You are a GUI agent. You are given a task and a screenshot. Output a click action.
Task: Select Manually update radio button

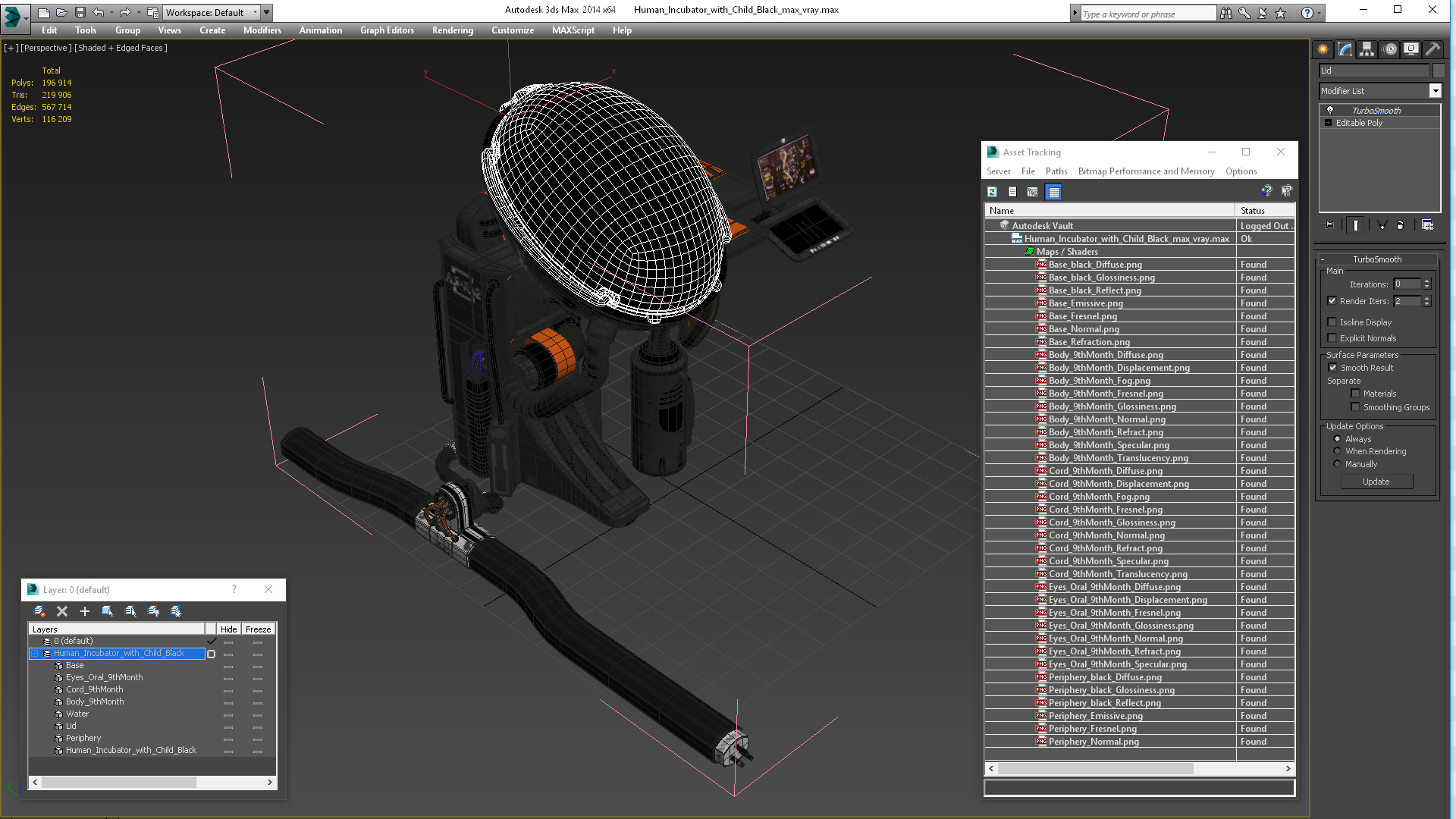[x=1337, y=464]
